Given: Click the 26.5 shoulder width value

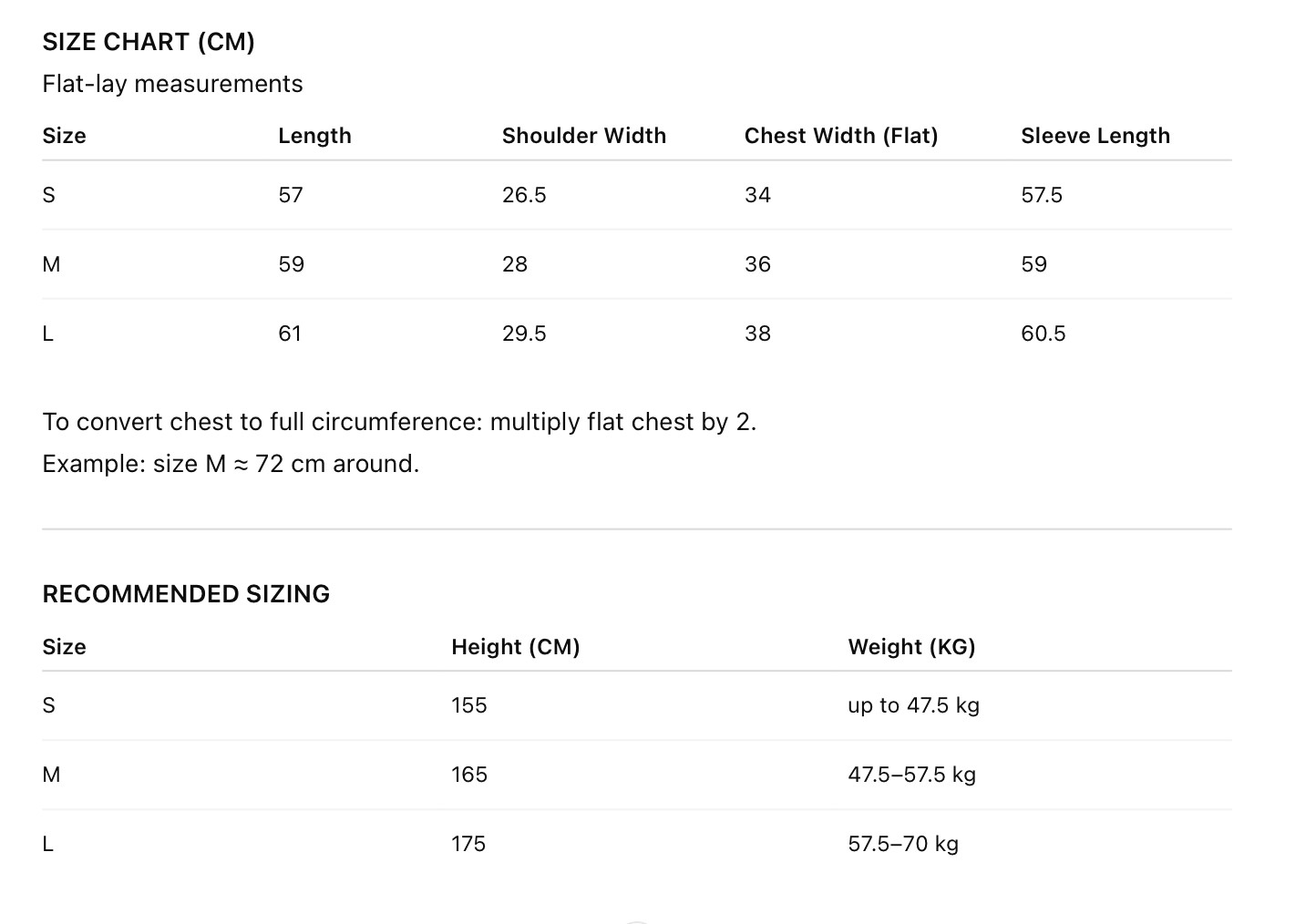Looking at the screenshot, I should [524, 195].
